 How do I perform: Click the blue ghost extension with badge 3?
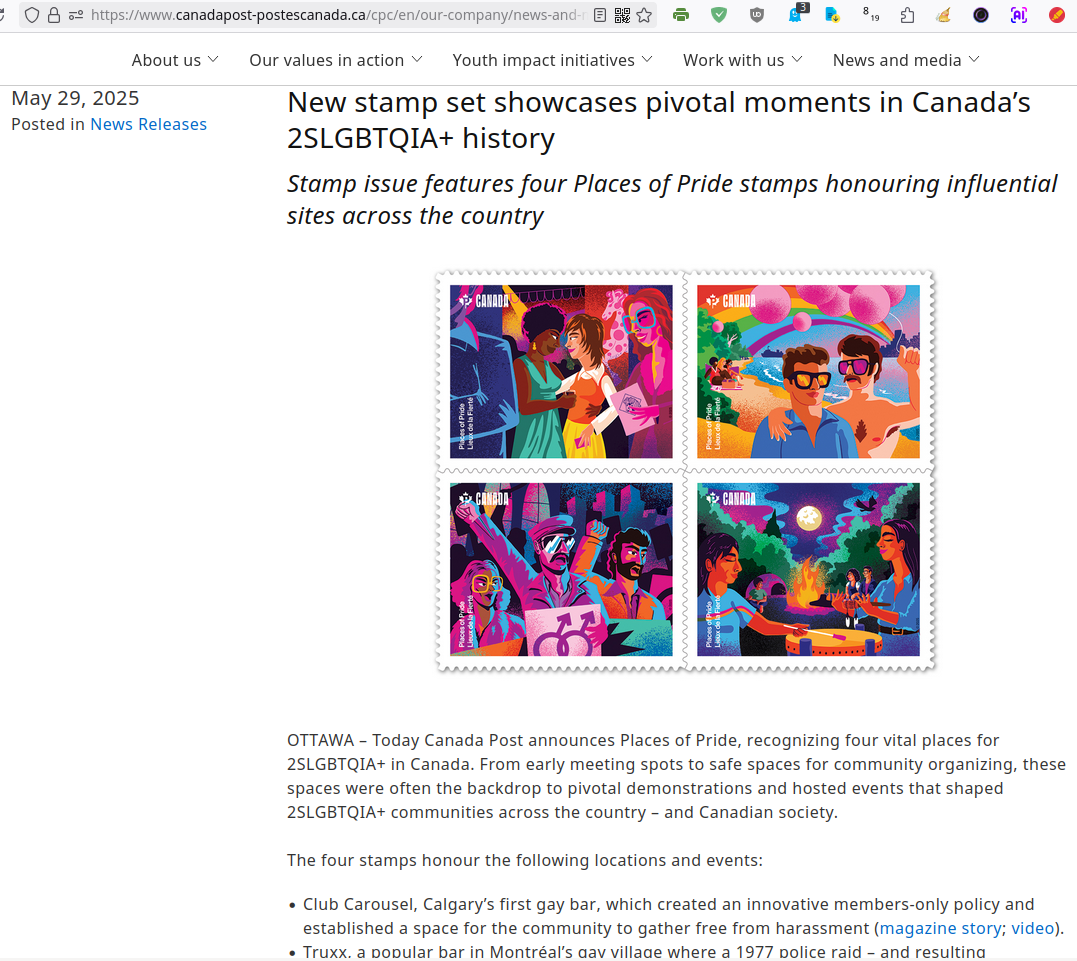[x=797, y=13]
